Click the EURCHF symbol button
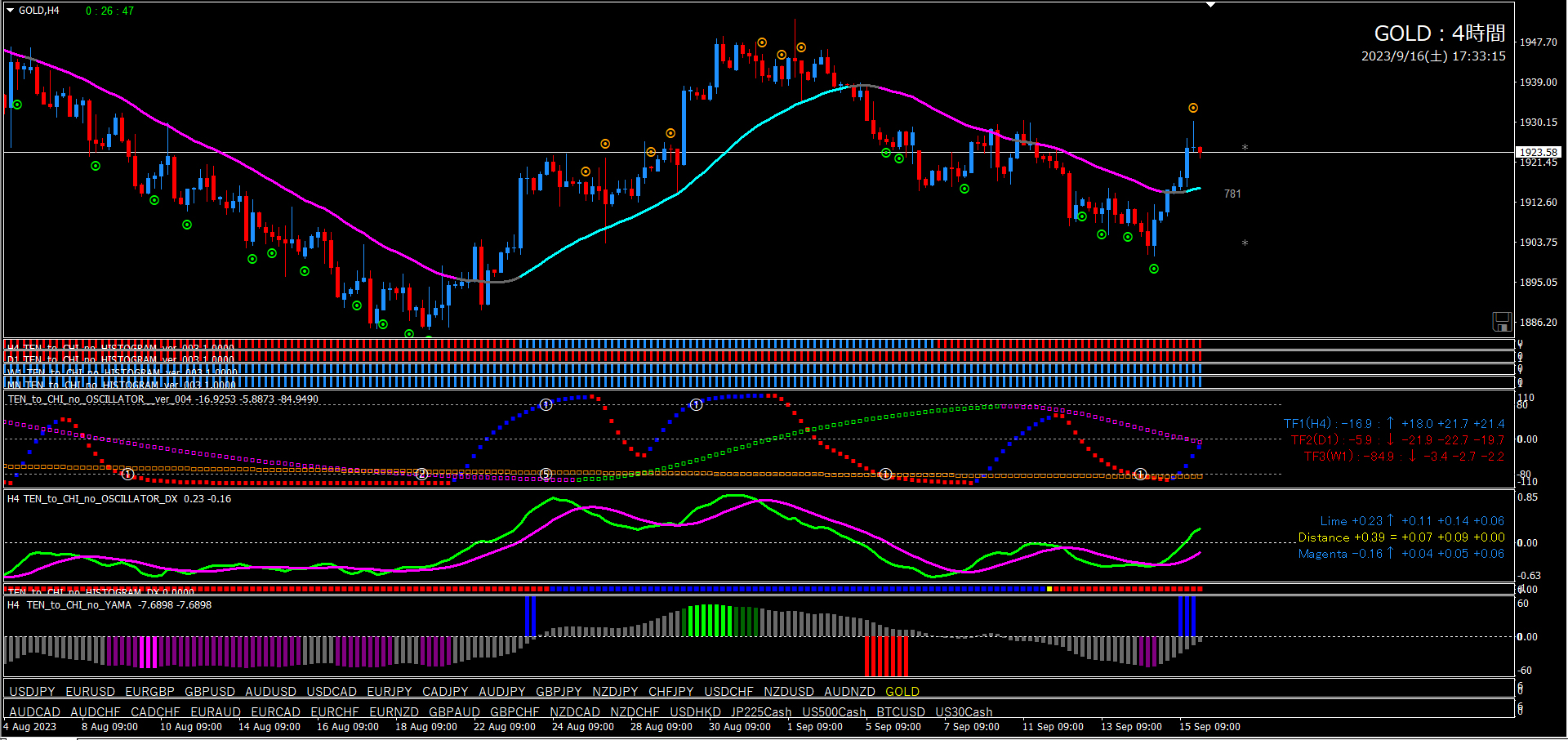This screenshot has height=740, width=1568. [x=335, y=712]
